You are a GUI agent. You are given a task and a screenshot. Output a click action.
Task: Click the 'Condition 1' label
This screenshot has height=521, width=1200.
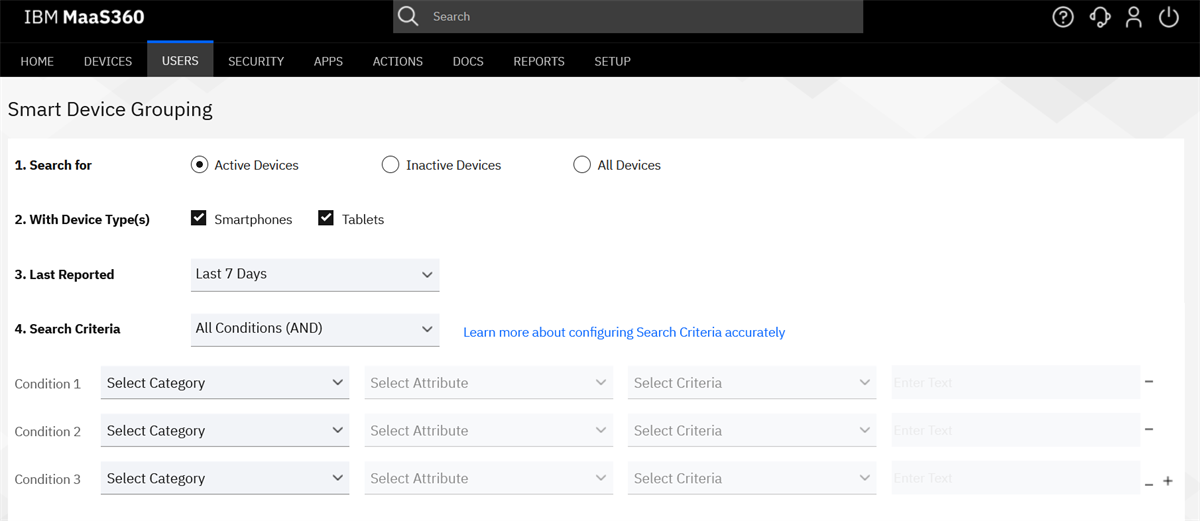[48, 384]
